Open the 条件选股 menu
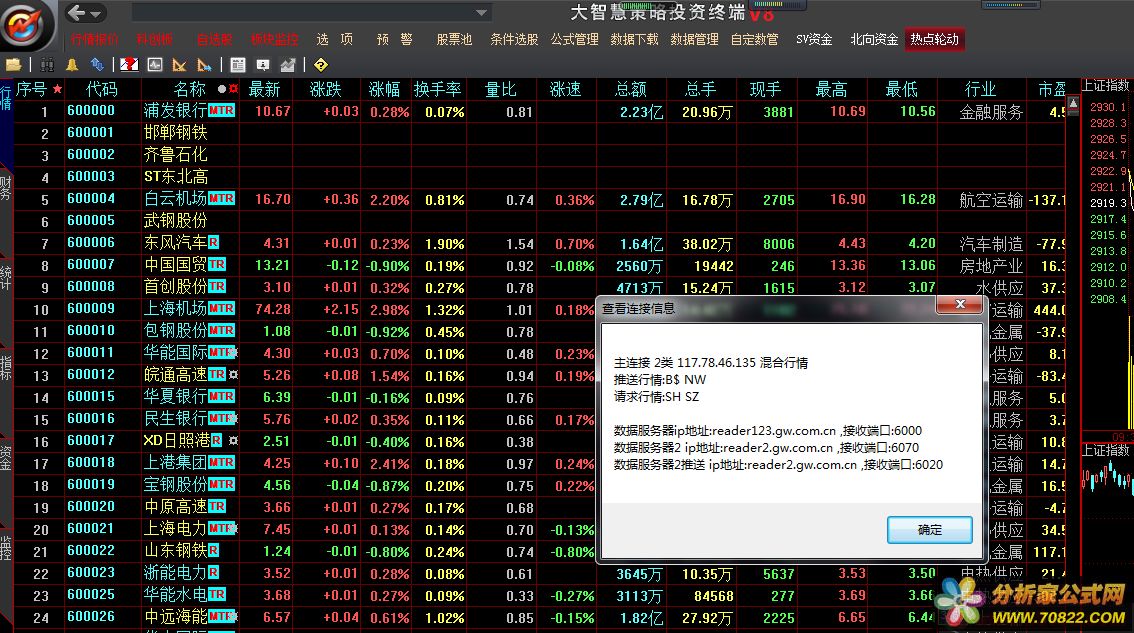The image size is (1134, 633). coord(514,39)
